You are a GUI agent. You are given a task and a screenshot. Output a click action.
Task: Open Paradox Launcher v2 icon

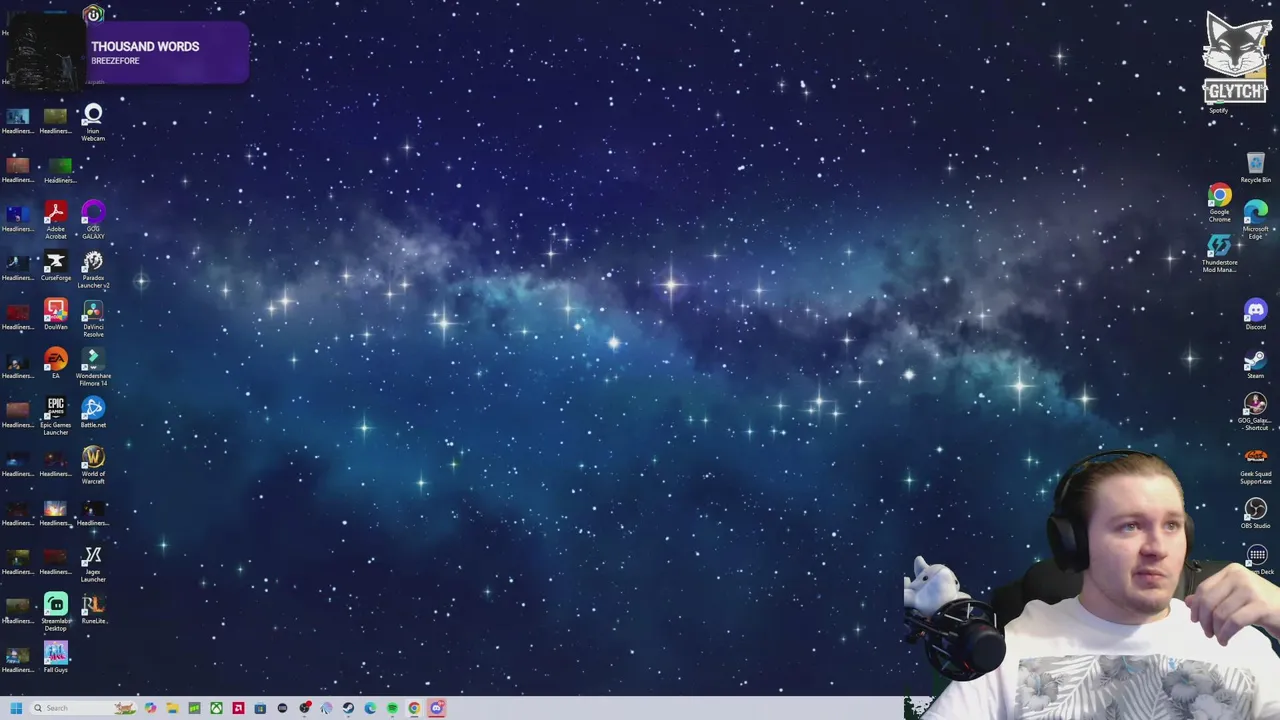click(x=93, y=270)
